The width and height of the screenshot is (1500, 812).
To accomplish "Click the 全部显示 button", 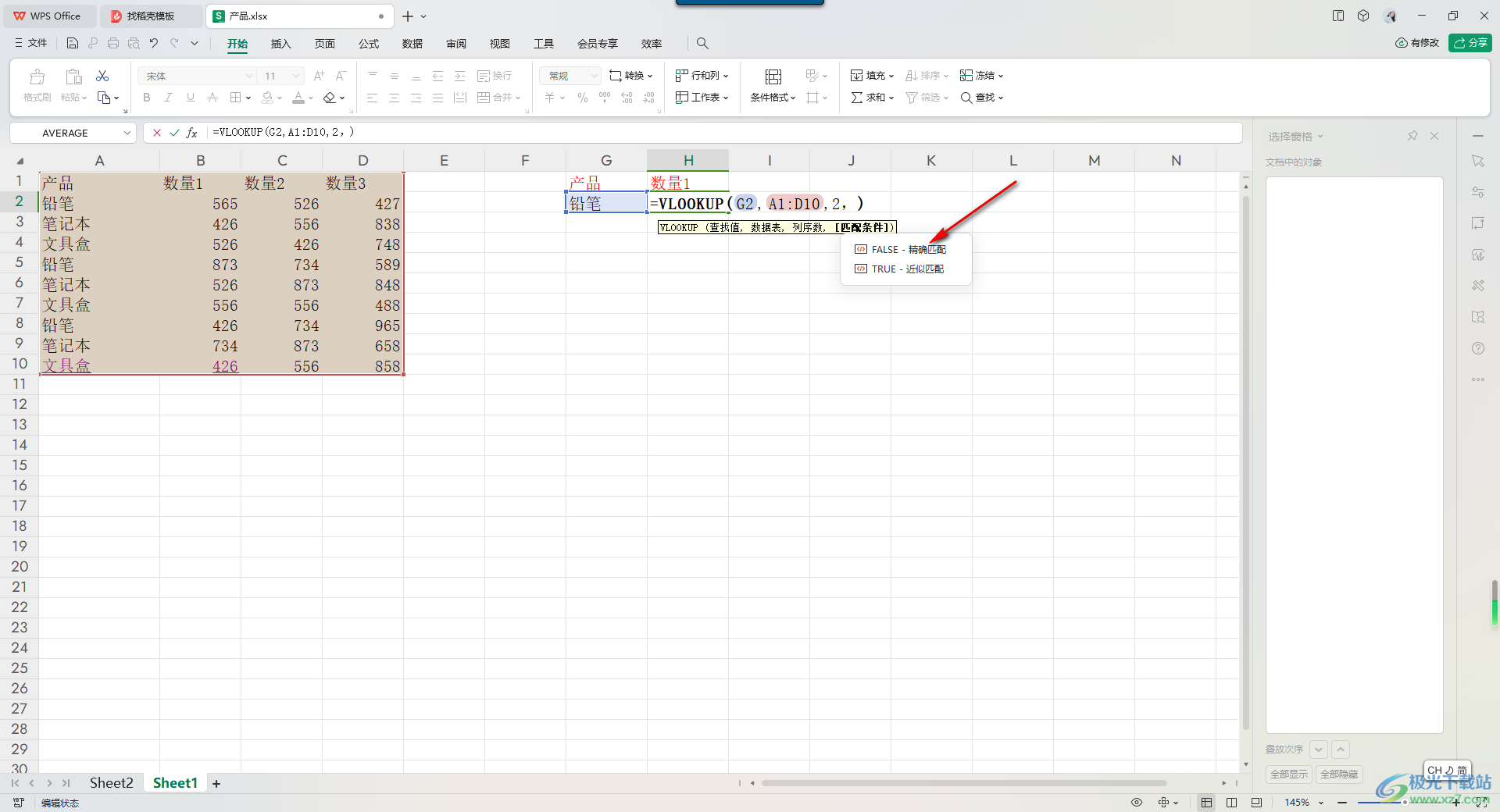I will [x=1288, y=775].
